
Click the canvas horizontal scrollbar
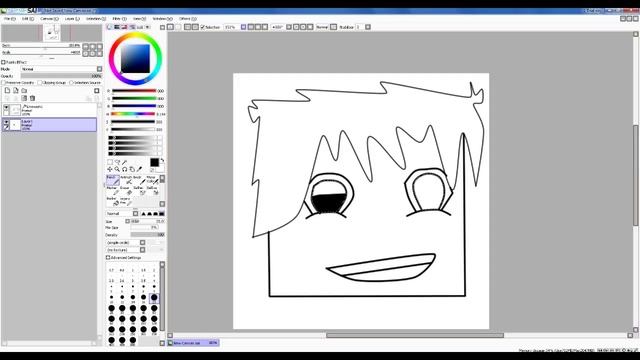click(x=414, y=336)
